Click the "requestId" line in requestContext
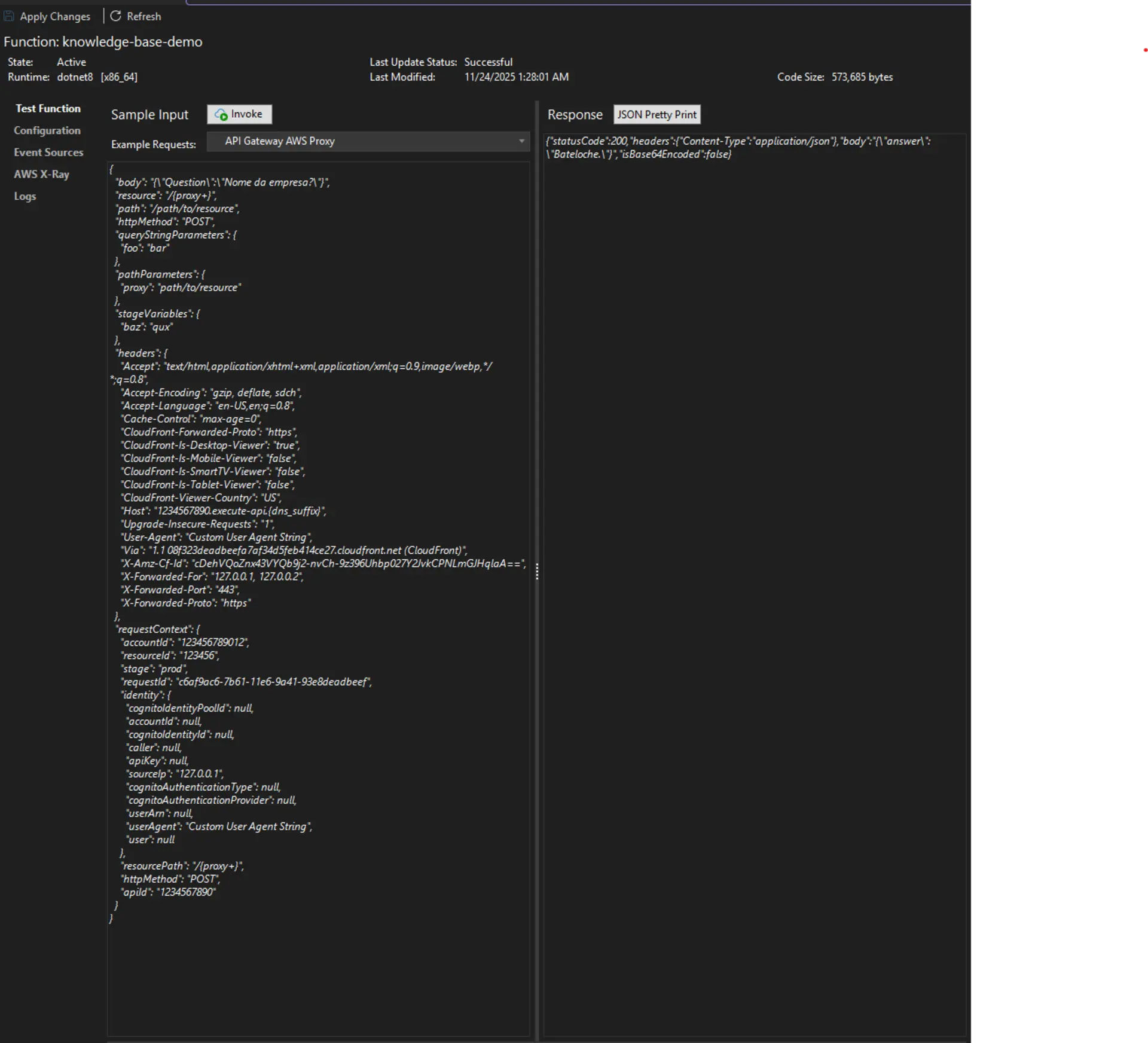The height and width of the screenshot is (1043, 1148). [246, 682]
